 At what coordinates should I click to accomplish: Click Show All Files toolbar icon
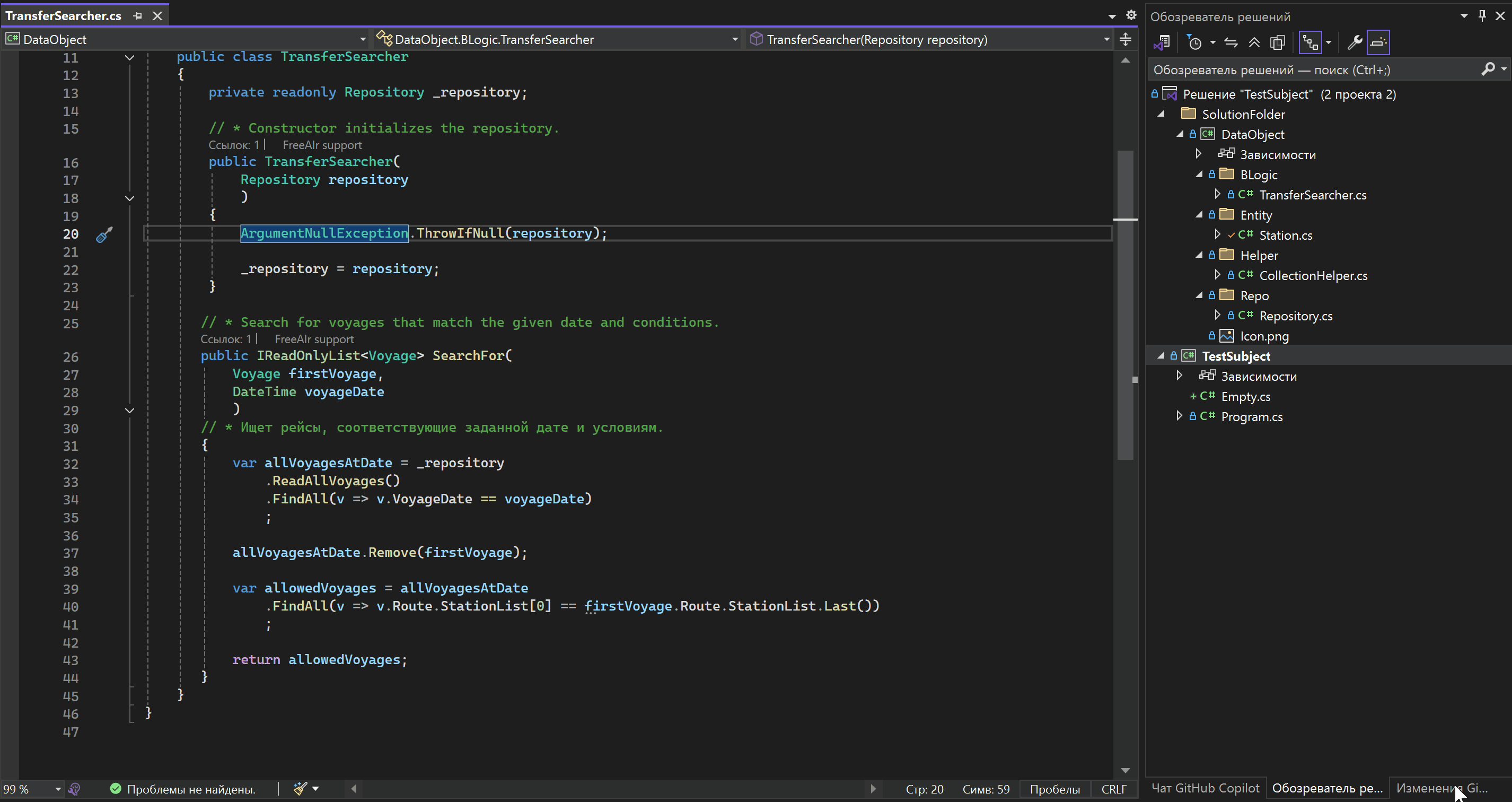1277,42
